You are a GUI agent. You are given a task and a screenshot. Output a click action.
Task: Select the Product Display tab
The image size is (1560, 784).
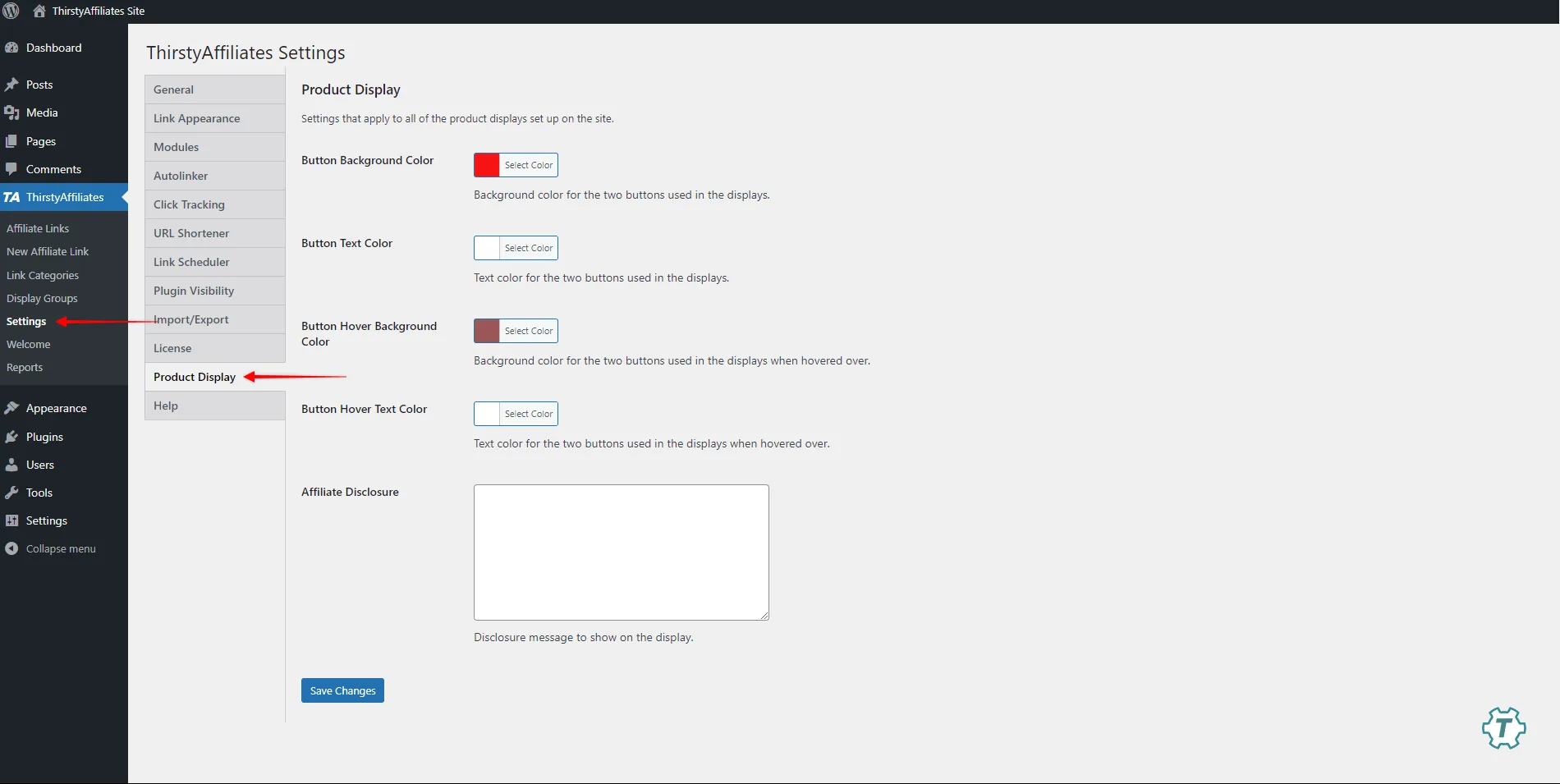pos(215,377)
